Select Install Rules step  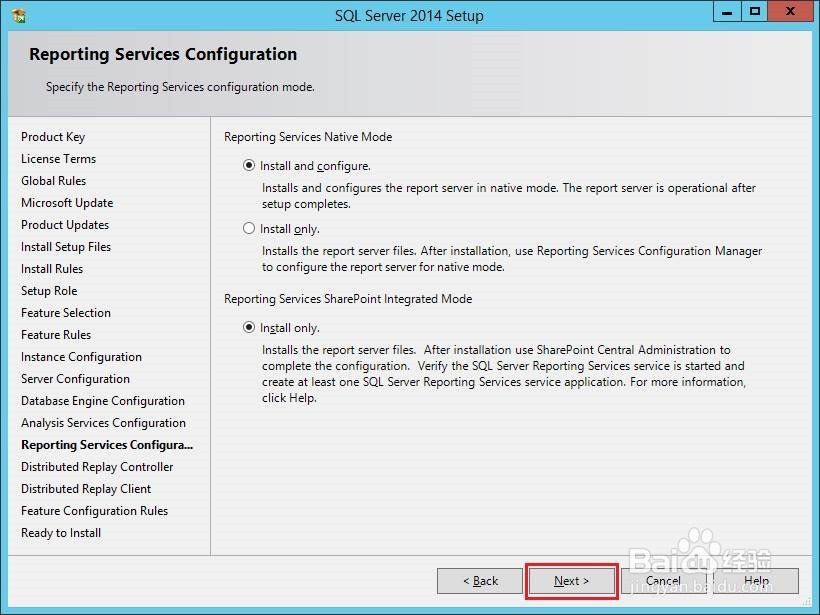(x=52, y=269)
